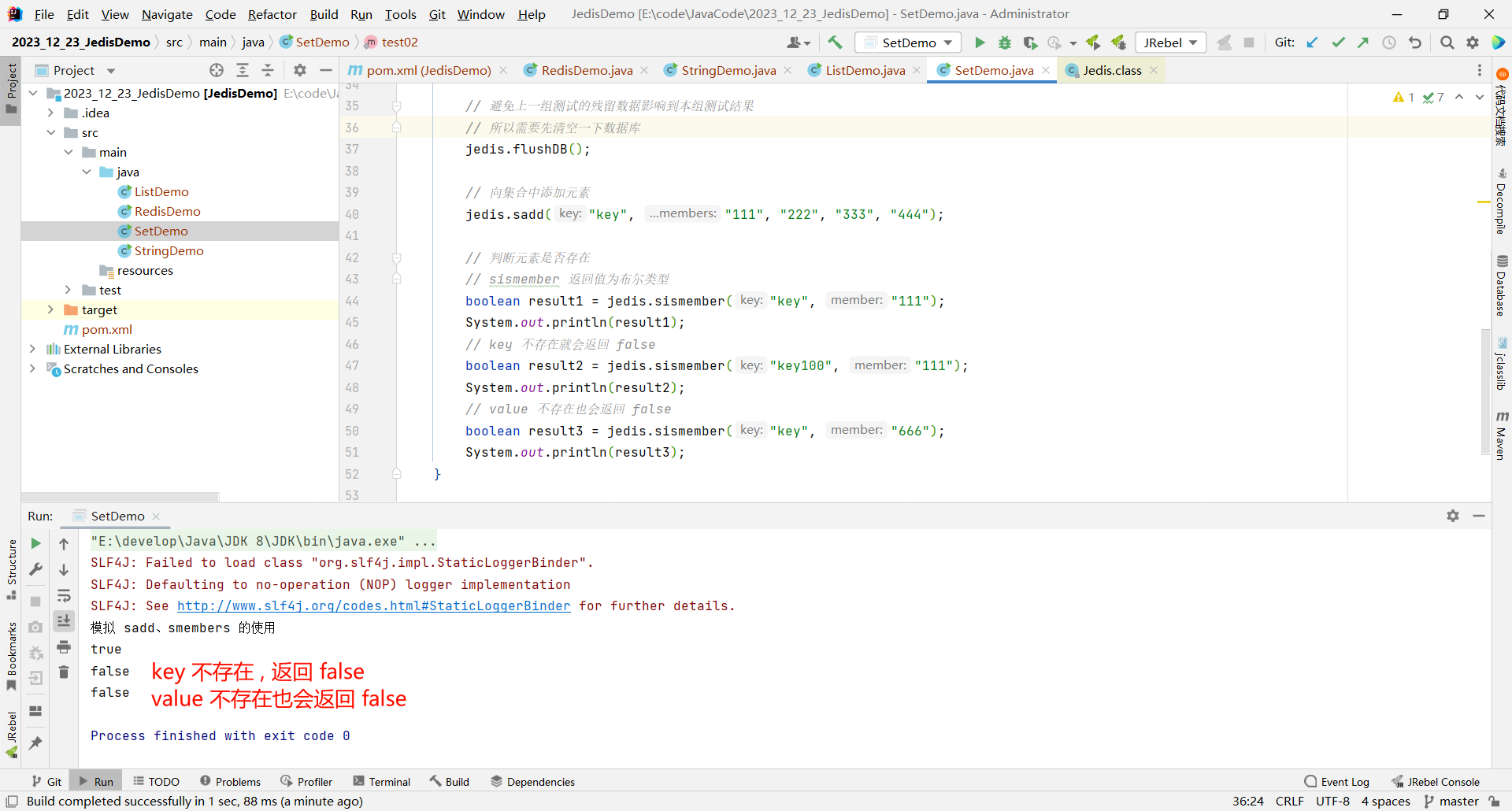Commit changes with the Git checkmark icon

coord(1338,43)
